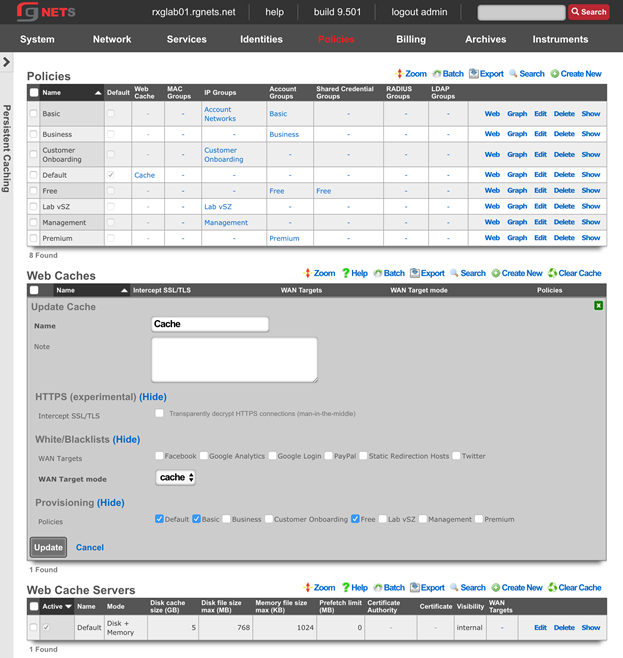The width and height of the screenshot is (623, 658).
Task: Expand the Persistent Caching side panel arrow
Action: tap(7, 62)
